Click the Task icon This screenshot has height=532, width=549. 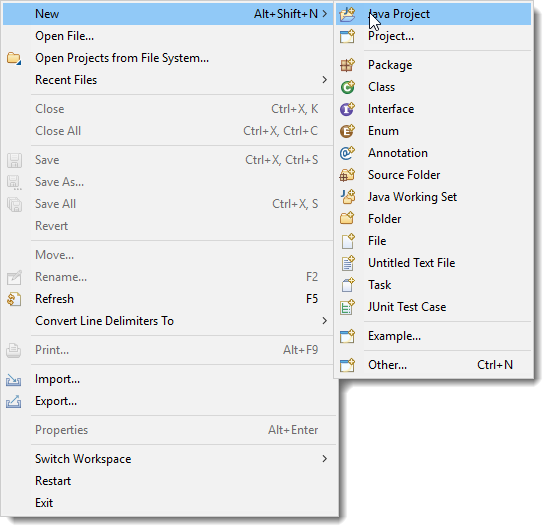[x=348, y=285]
